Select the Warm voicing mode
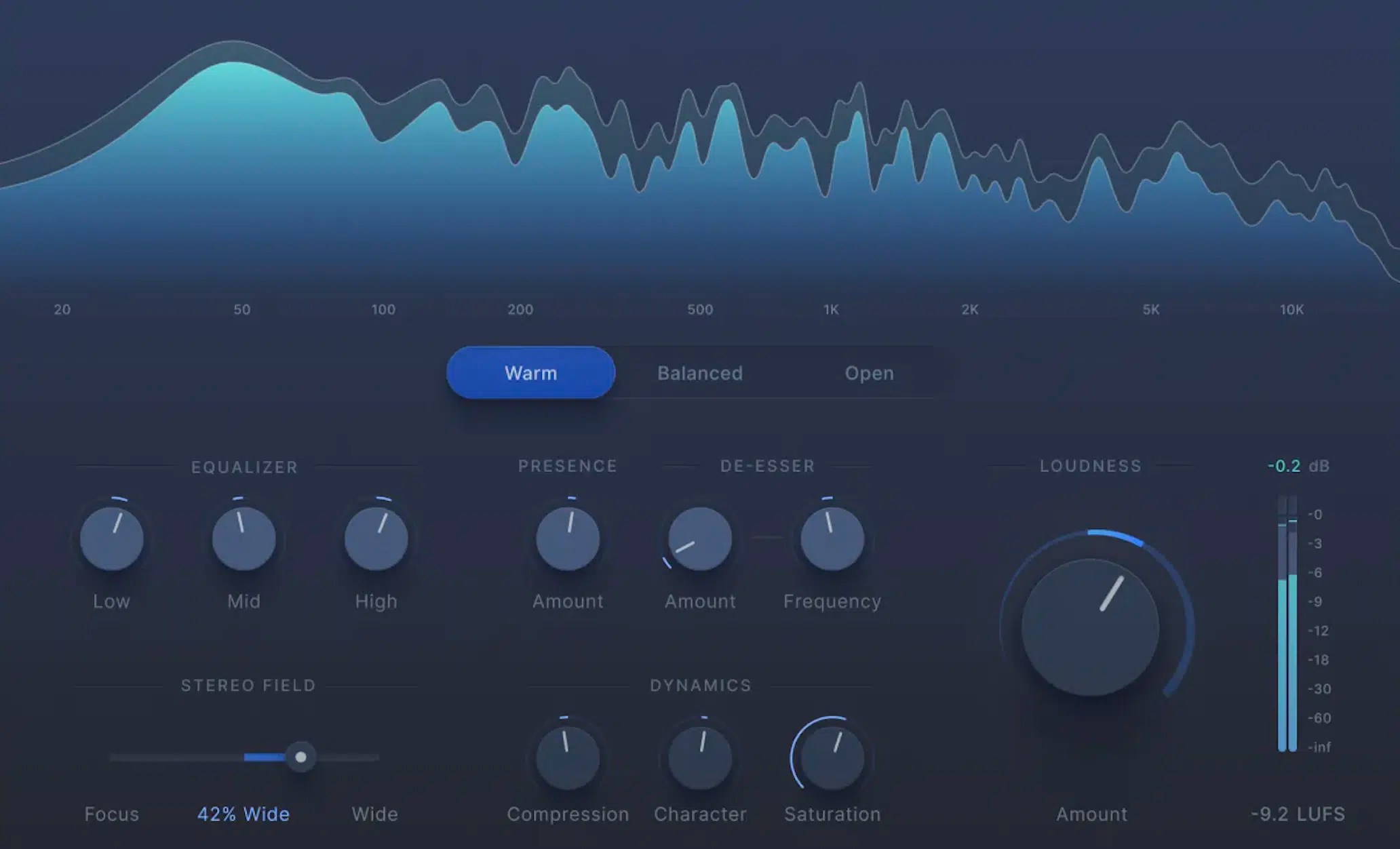This screenshot has width=1400, height=849. (530, 372)
